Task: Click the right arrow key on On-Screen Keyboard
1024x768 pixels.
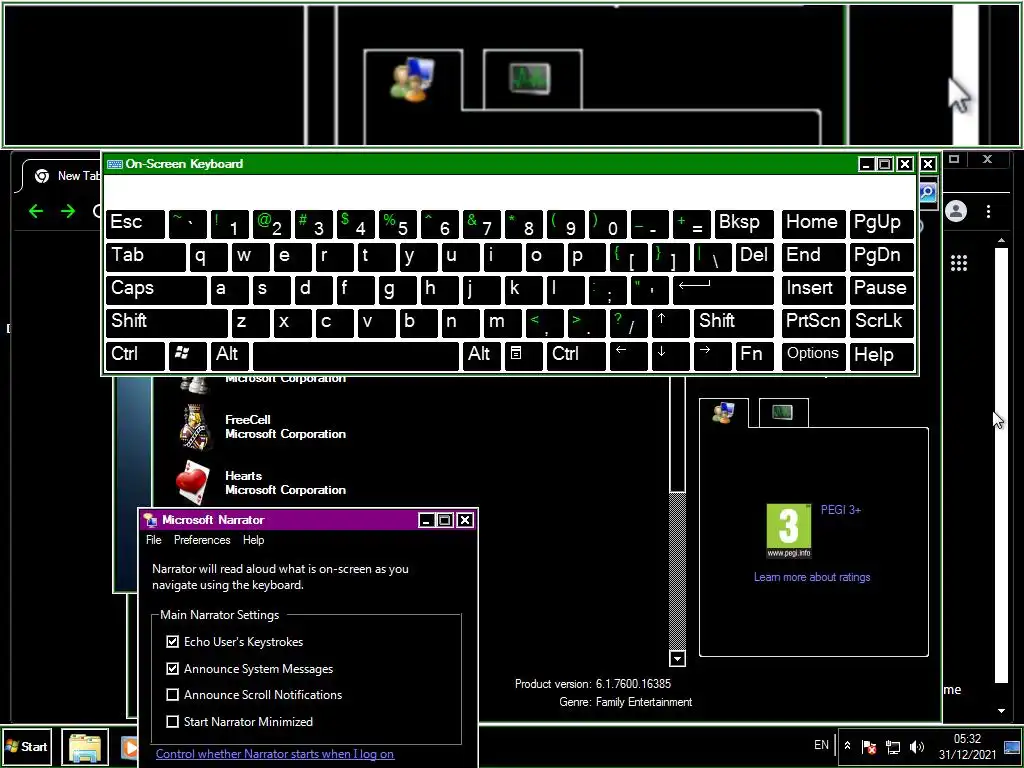Action: click(x=712, y=355)
